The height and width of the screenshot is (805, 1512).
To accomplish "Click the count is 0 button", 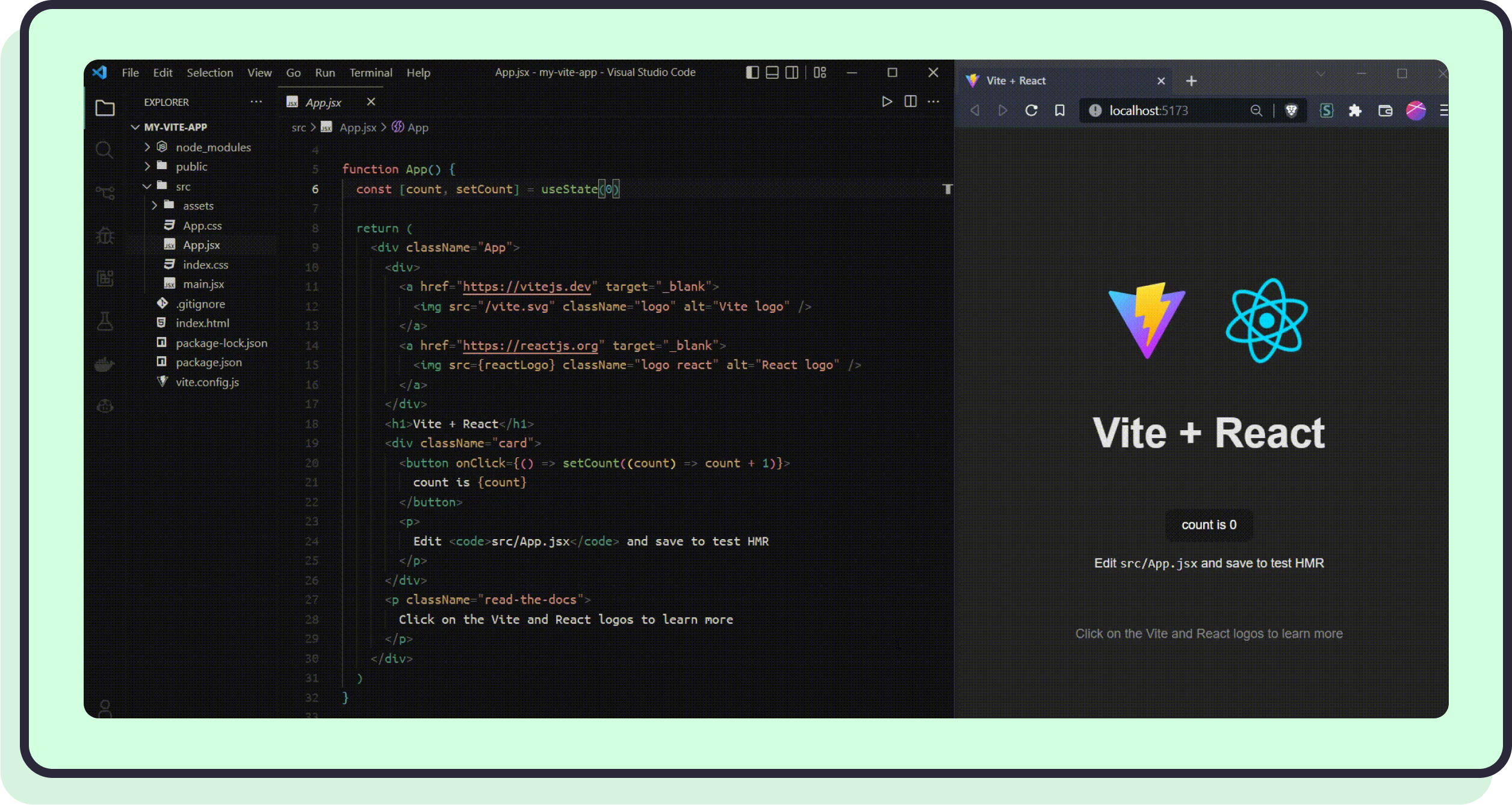I will point(1209,525).
